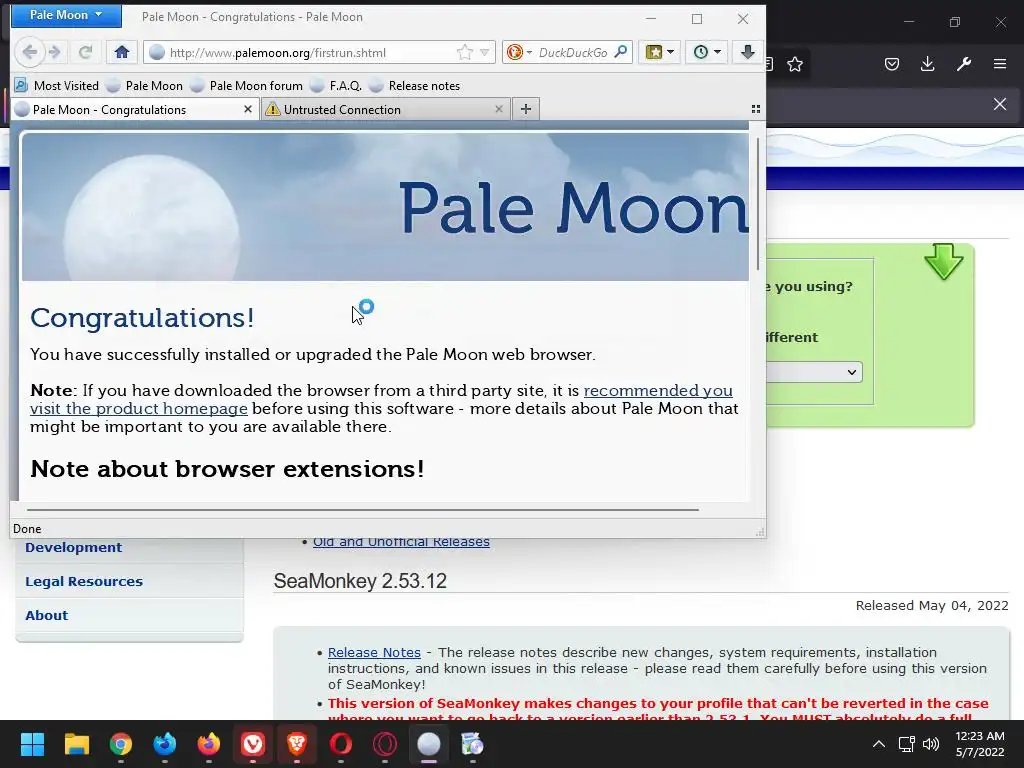Open Waterfox from taskbar
Viewport: 1024px width, 768px height.
pyautogui.click(x=165, y=744)
